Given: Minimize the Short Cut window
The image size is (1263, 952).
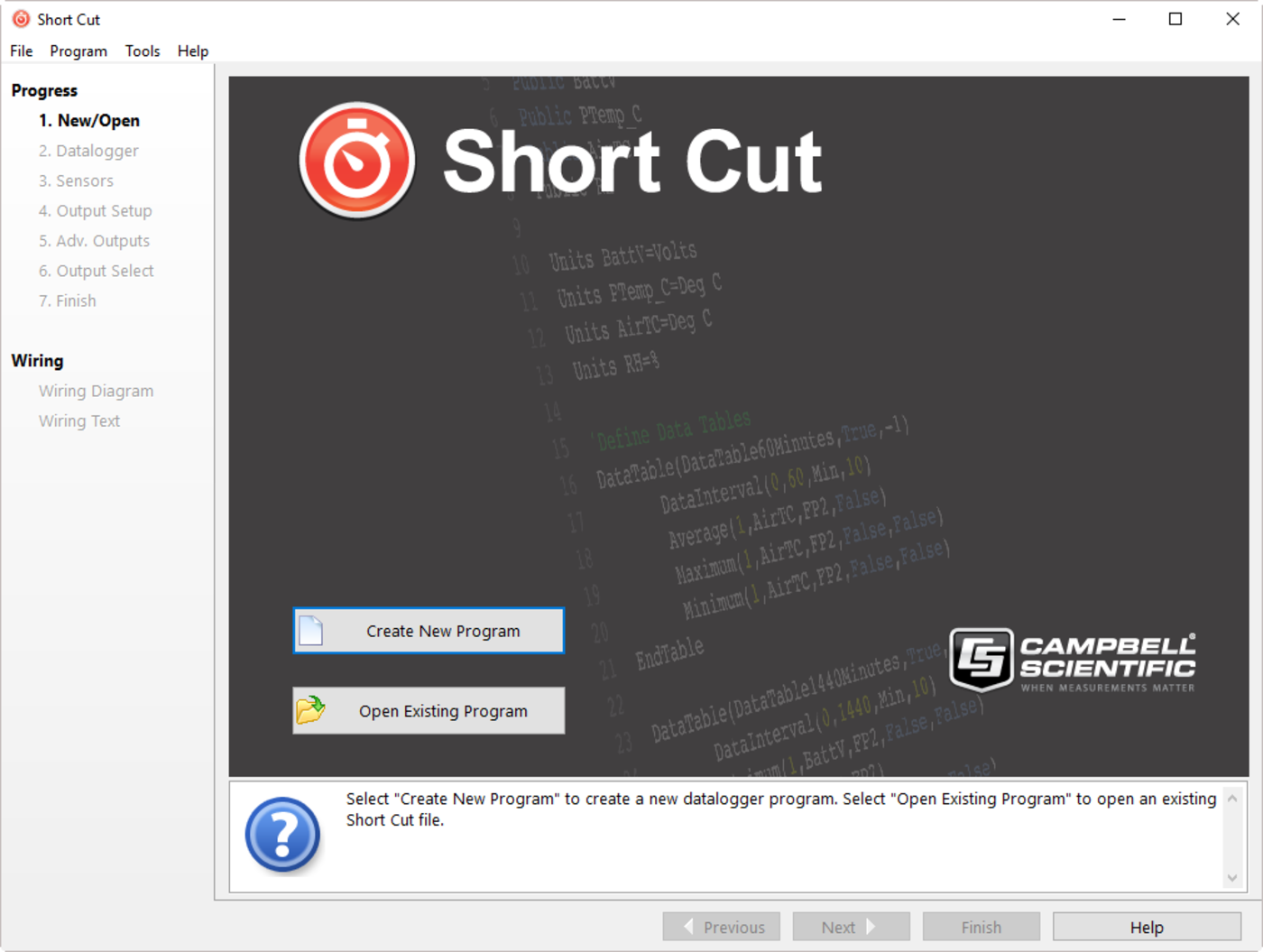Looking at the screenshot, I should 1119,19.
